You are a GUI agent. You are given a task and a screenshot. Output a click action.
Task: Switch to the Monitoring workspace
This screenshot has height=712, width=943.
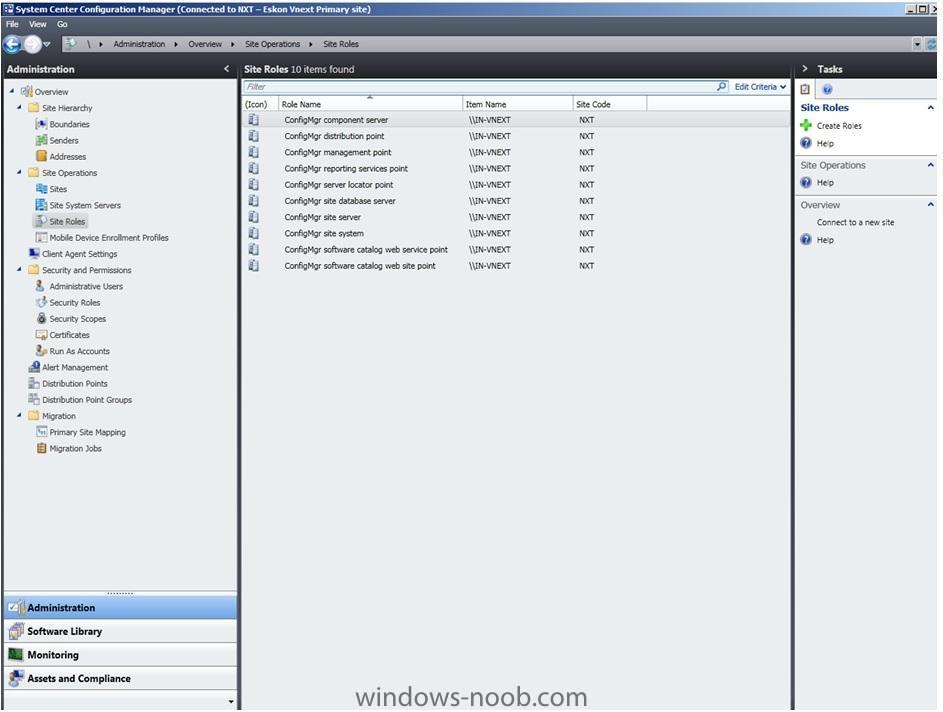(120, 654)
